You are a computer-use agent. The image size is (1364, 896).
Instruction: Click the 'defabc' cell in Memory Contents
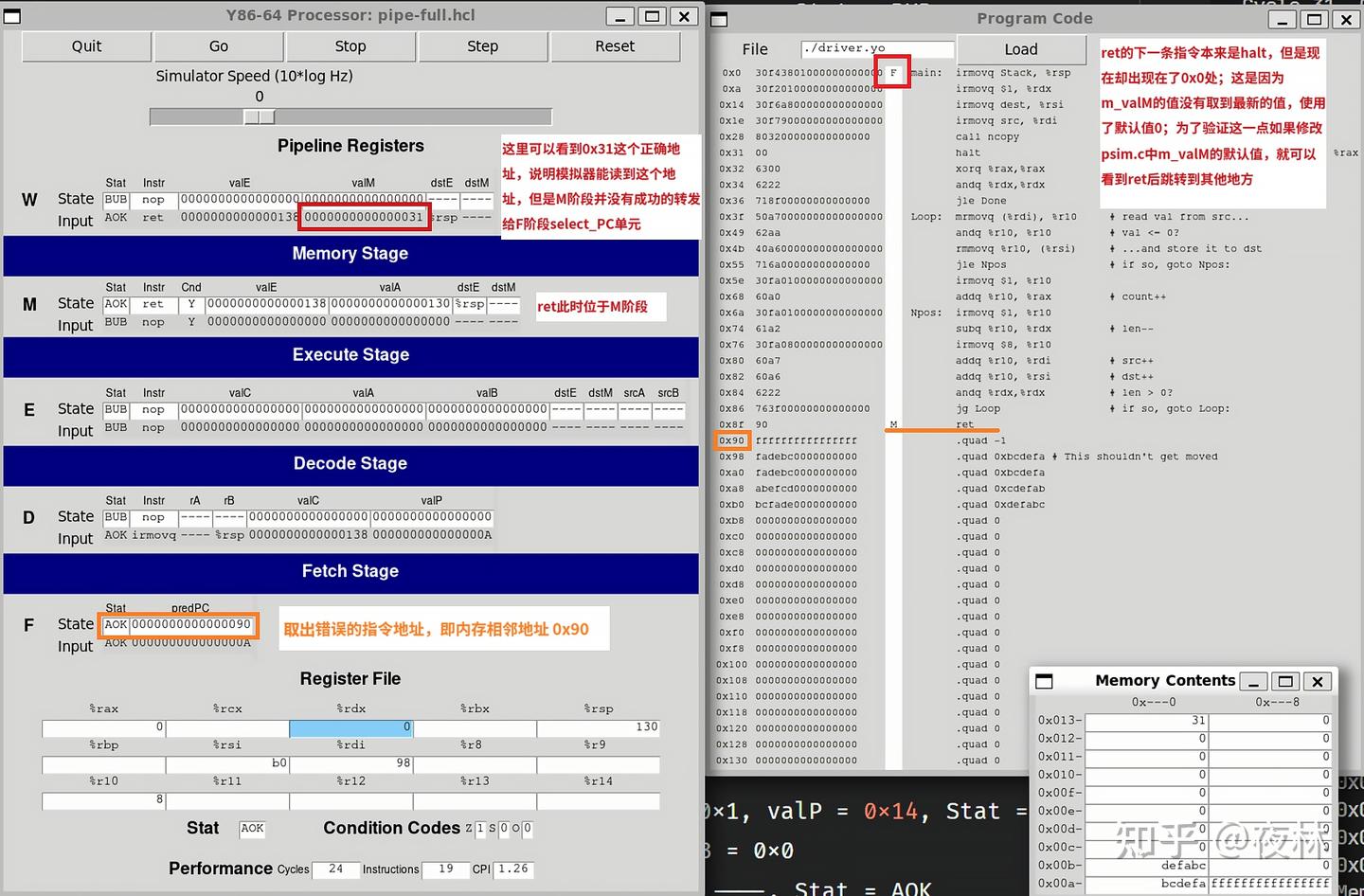[1146, 866]
